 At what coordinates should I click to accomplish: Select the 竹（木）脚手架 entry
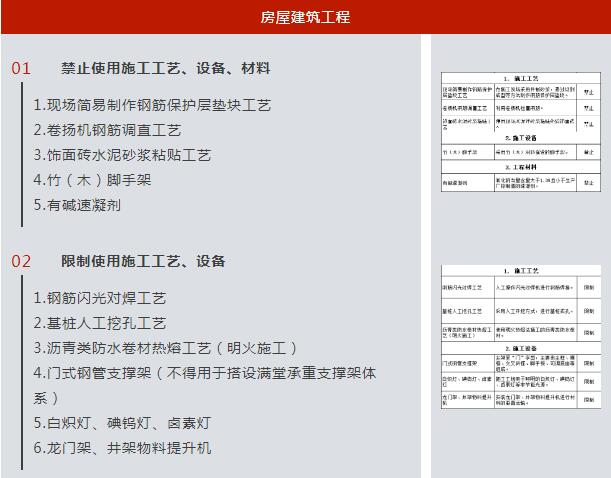(93, 180)
